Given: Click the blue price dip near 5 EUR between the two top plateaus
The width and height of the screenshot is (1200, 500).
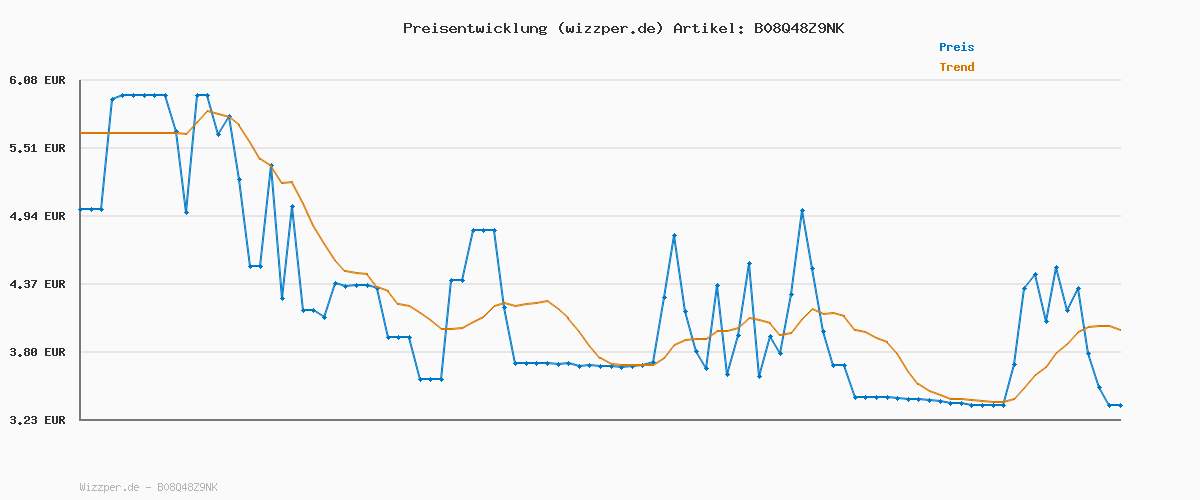Looking at the screenshot, I should [186, 212].
